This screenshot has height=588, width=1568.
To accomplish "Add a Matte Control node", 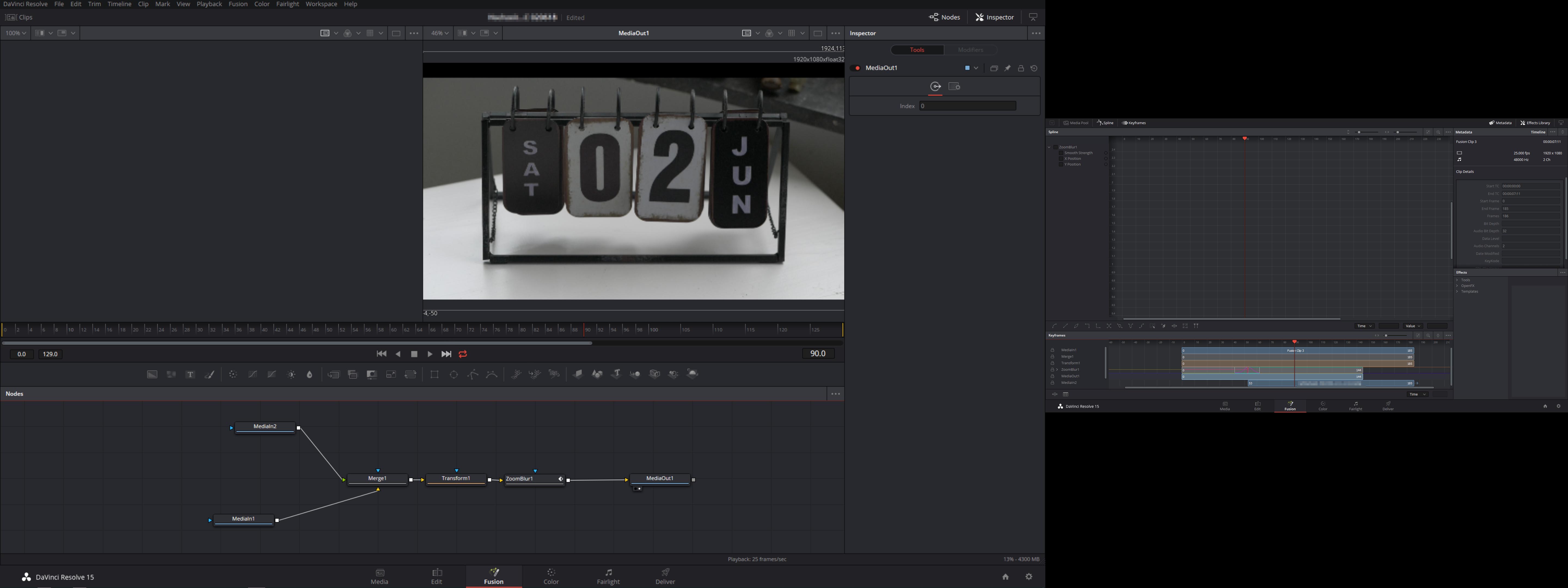I will 372,374.
